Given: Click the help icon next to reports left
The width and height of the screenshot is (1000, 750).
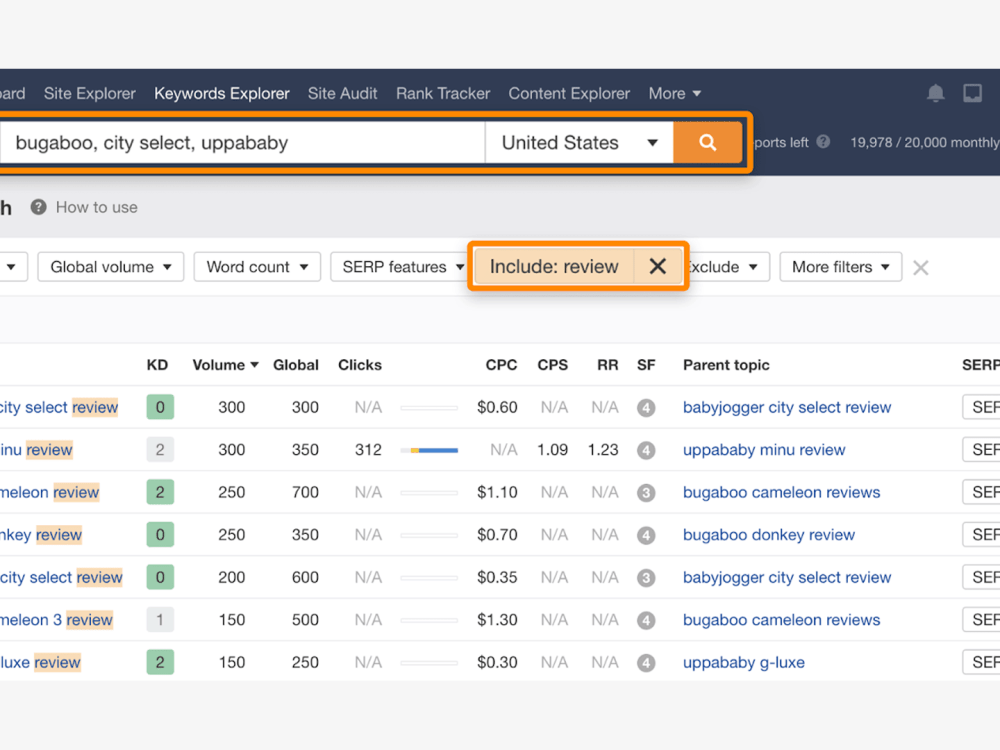Looking at the screenshot, I should coord(823,142).
